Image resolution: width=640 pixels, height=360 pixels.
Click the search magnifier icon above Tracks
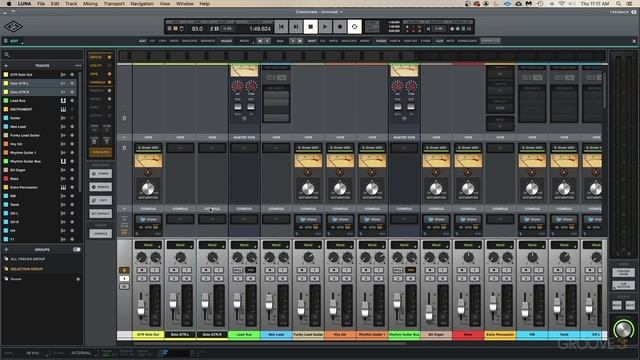point(7,54)
